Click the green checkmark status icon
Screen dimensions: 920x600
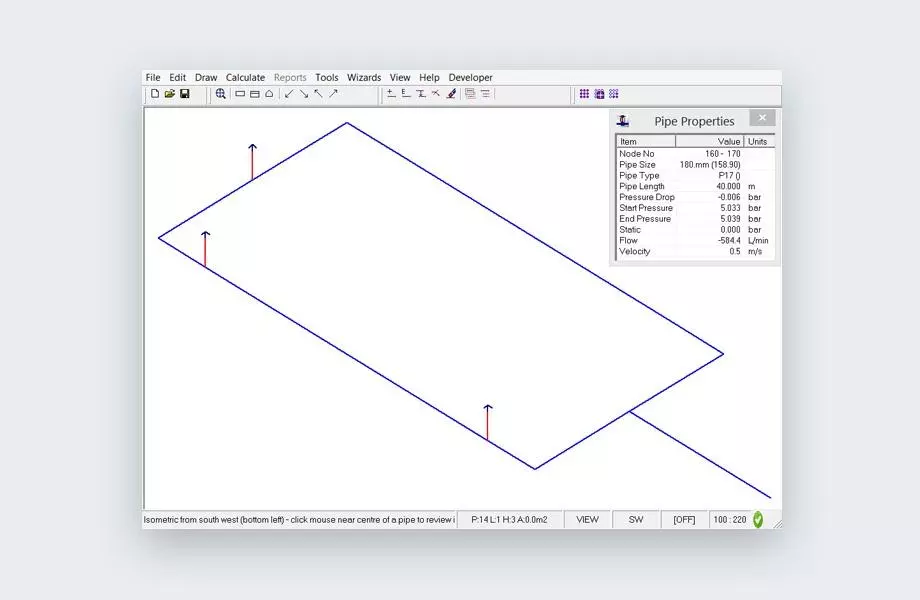point(758,520)
